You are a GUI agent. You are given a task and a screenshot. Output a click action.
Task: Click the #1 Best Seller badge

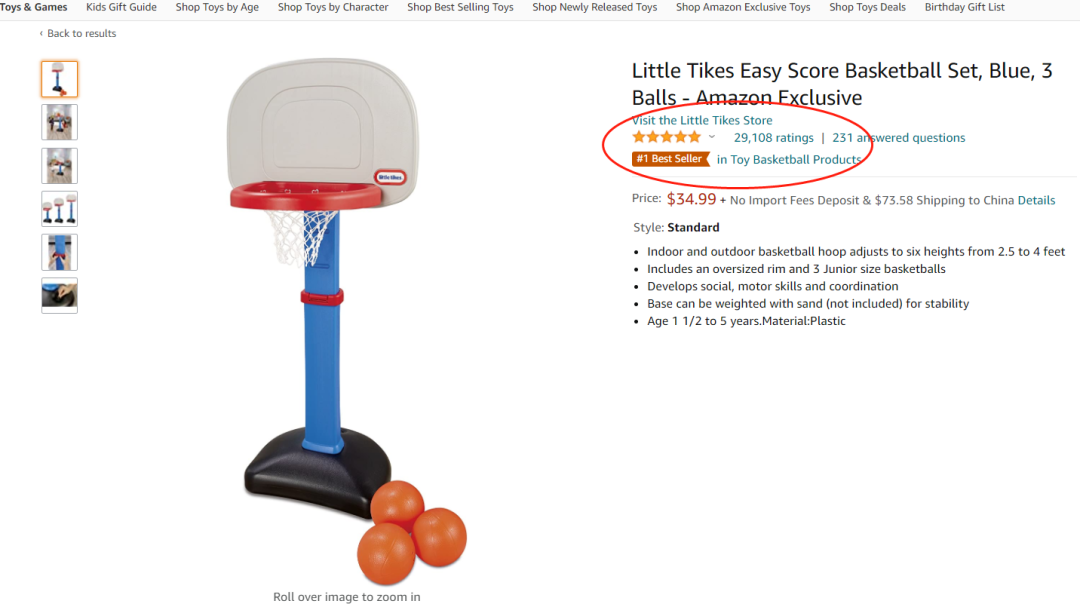(670, 159)
